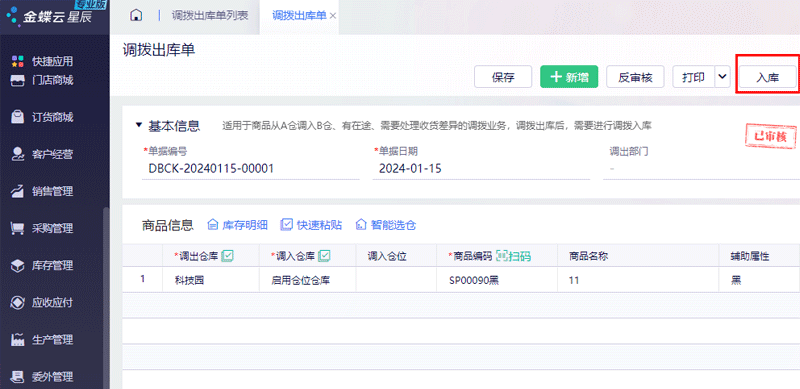This screenshot has width=800, height=389.
Task: Click the green 新增 button
Action: click(x=569, y=77)
